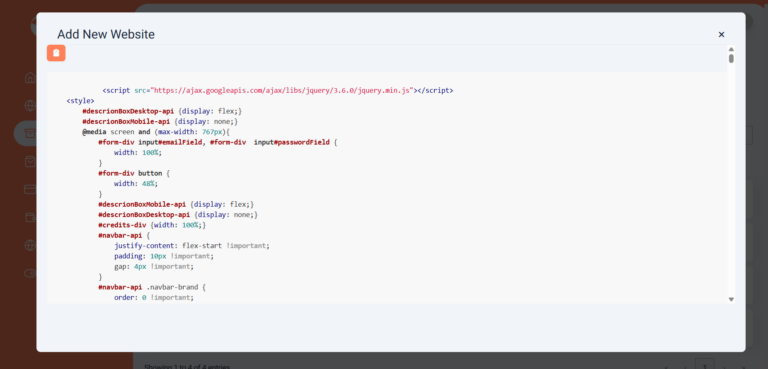Open Home icon in background sidebar

30,77
